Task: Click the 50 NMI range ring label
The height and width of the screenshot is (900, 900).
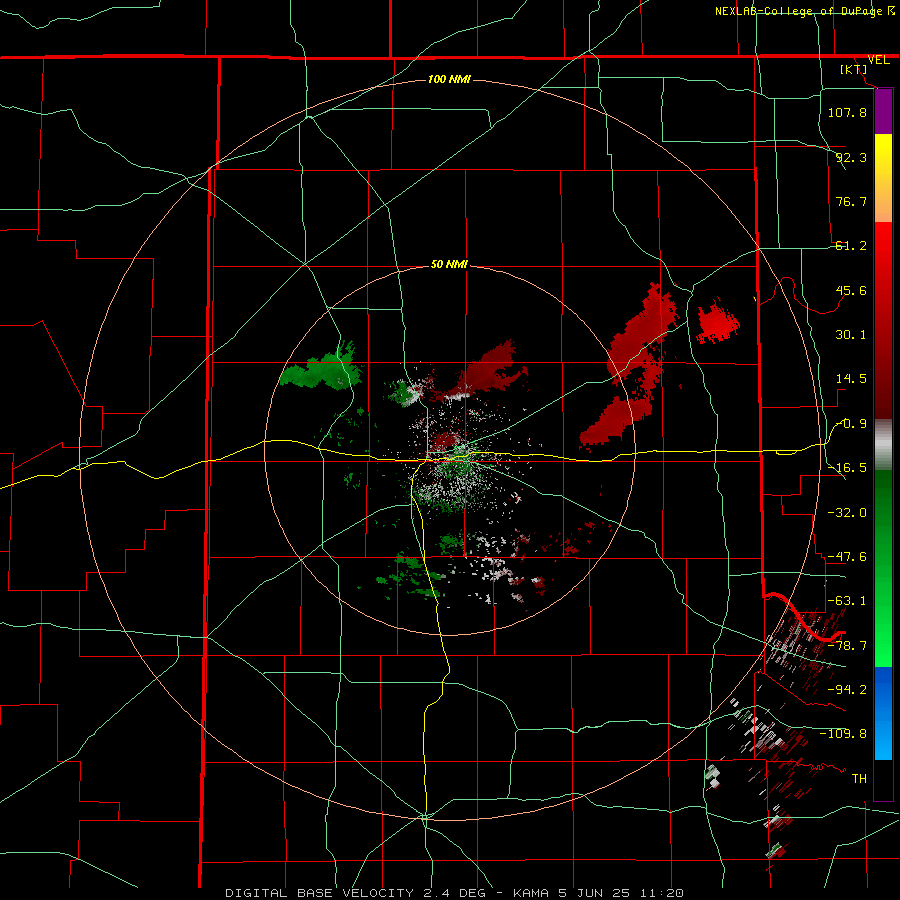Action: tap(449, 265)
